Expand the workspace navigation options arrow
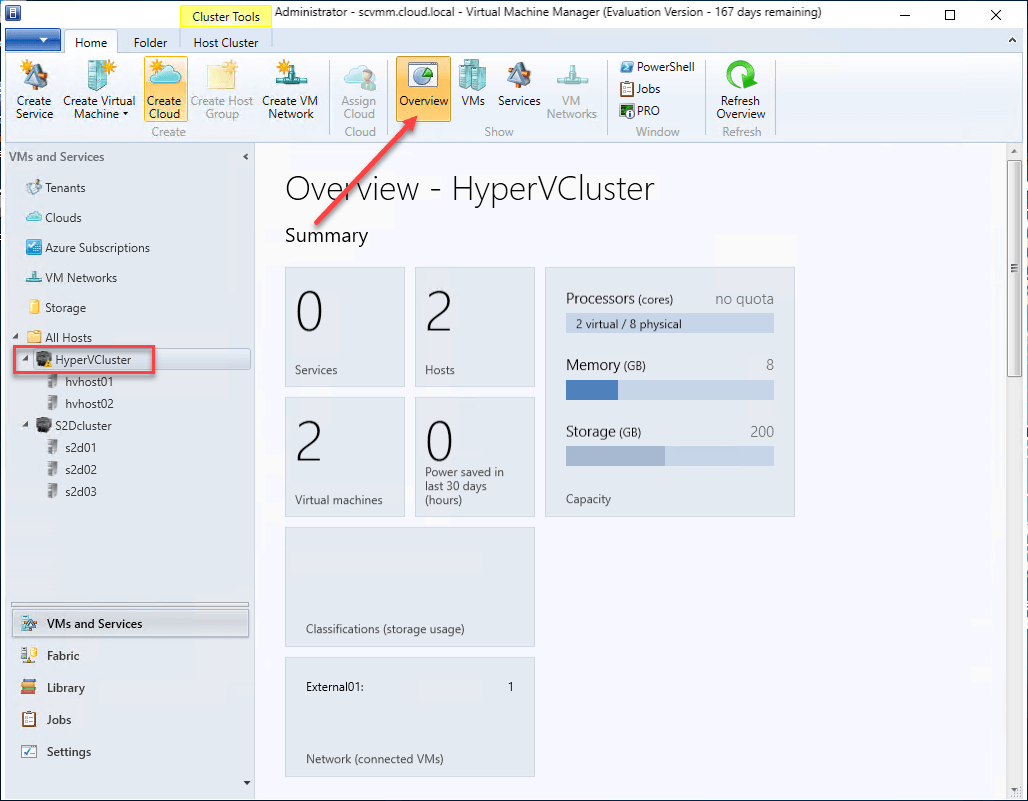 tap(247, 783)
